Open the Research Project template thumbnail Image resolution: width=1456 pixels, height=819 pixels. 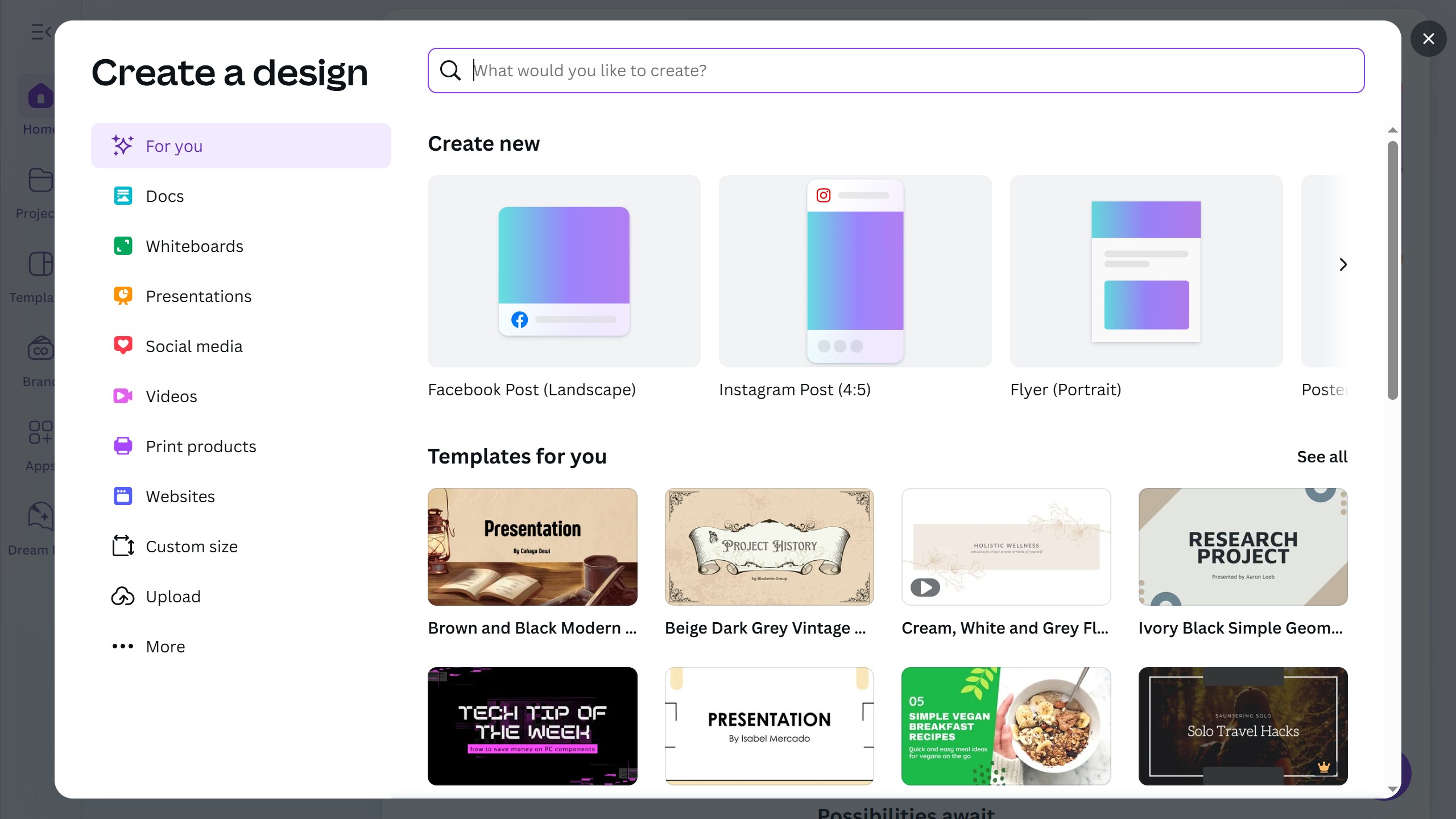tap(1243, 547)
